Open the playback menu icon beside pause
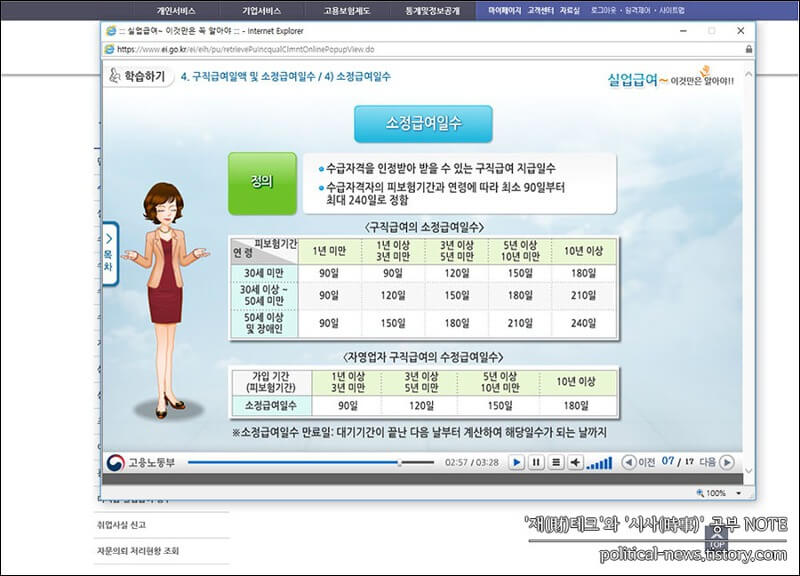Image resolution: width=800 pixels, height=576 pixels. coord(556,462)
